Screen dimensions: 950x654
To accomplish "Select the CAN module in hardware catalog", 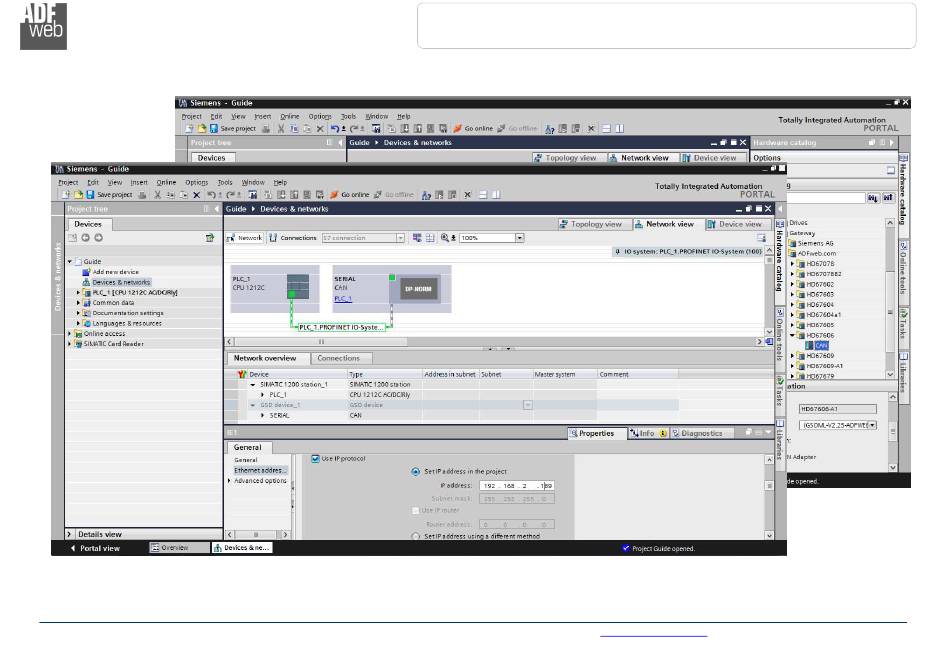I will (x=821, y=345).
